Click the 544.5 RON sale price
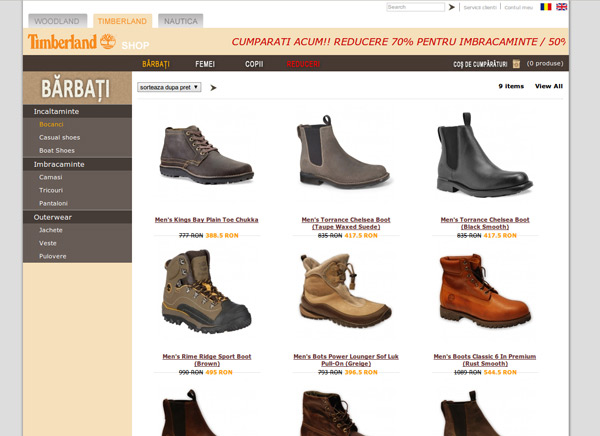 pos(500,372)
